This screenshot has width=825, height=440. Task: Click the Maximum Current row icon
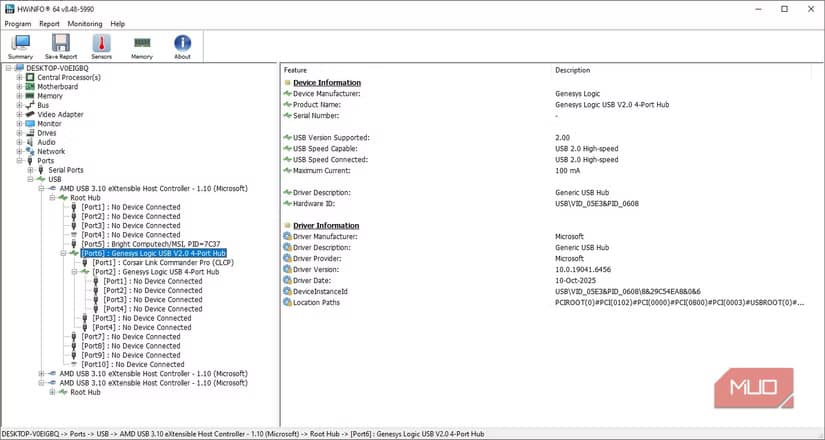click(x=287, y=171)
